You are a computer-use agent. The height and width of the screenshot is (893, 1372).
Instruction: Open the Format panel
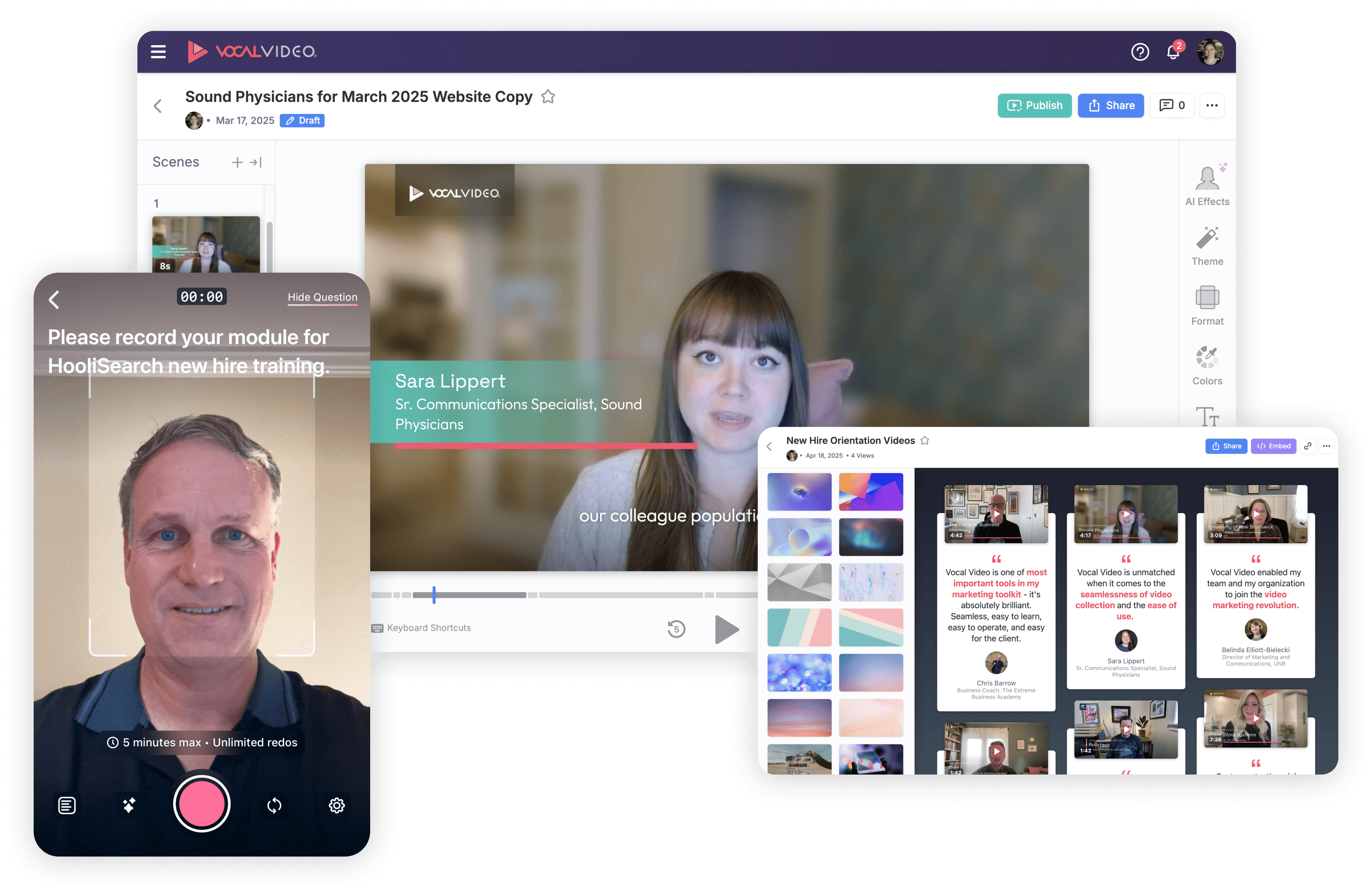(1207, 306)
